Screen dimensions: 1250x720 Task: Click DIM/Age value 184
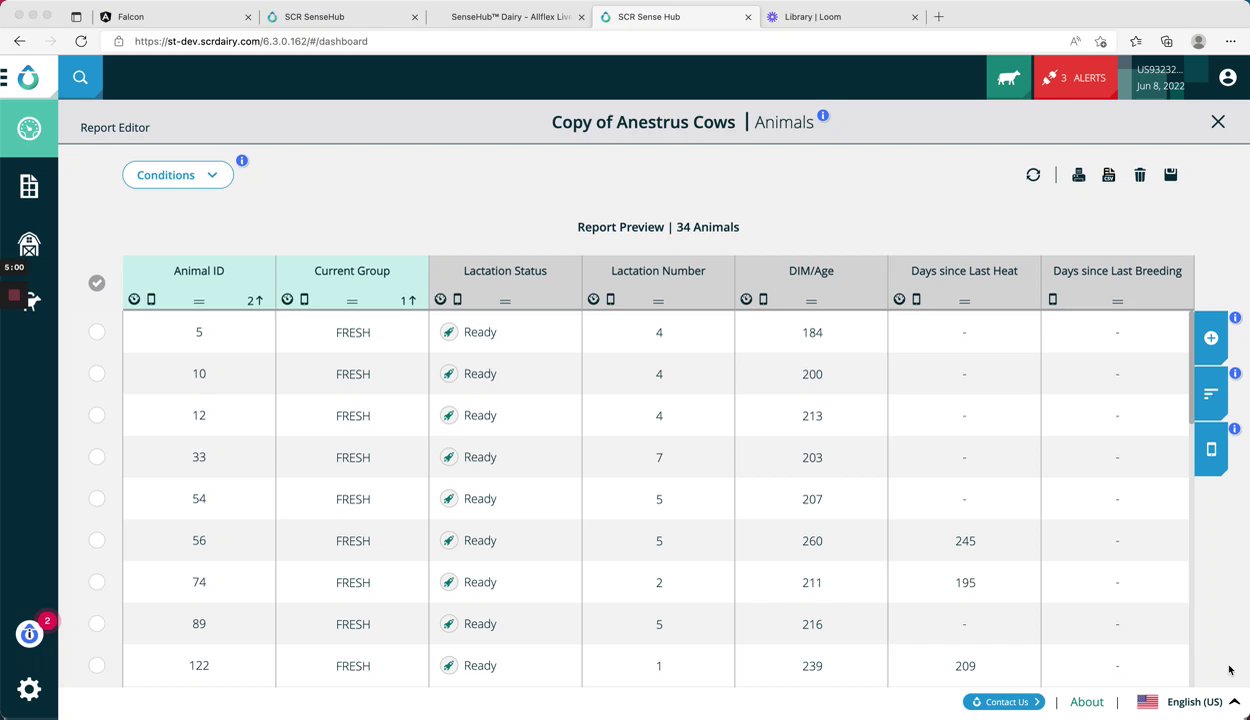pos(812,332)
